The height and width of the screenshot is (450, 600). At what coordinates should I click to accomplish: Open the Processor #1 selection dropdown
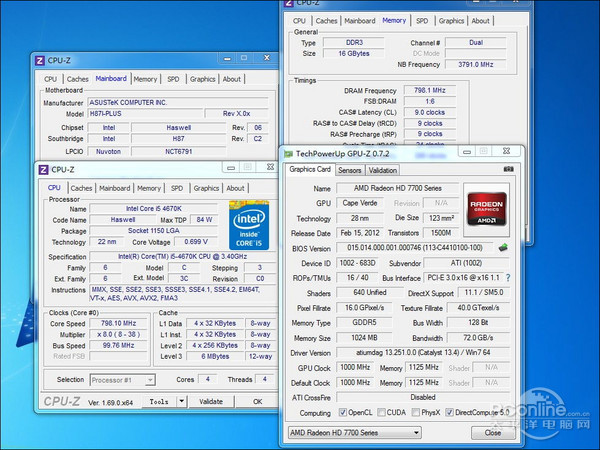[122, 379]
